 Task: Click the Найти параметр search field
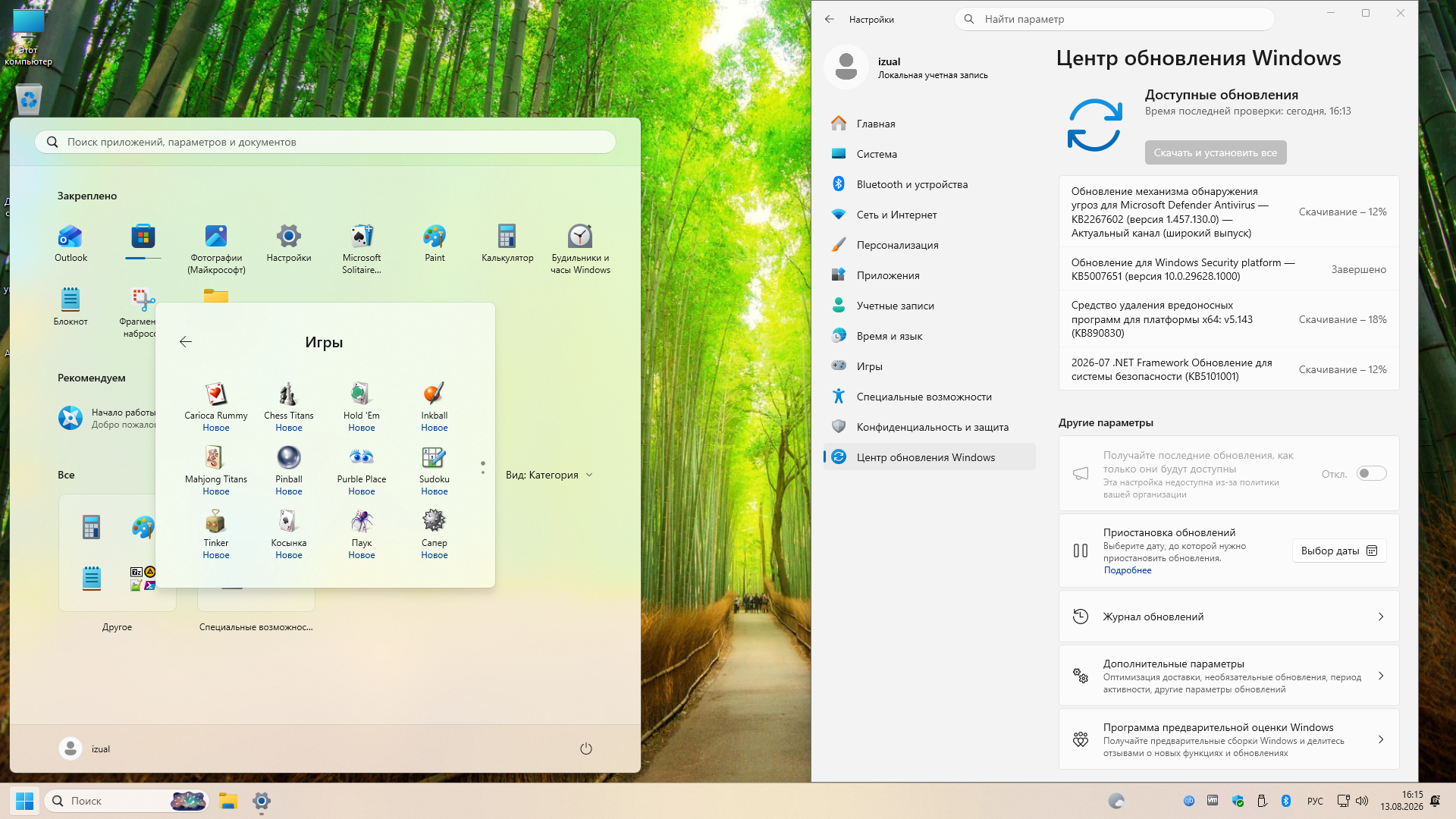tap(1114, 20)
